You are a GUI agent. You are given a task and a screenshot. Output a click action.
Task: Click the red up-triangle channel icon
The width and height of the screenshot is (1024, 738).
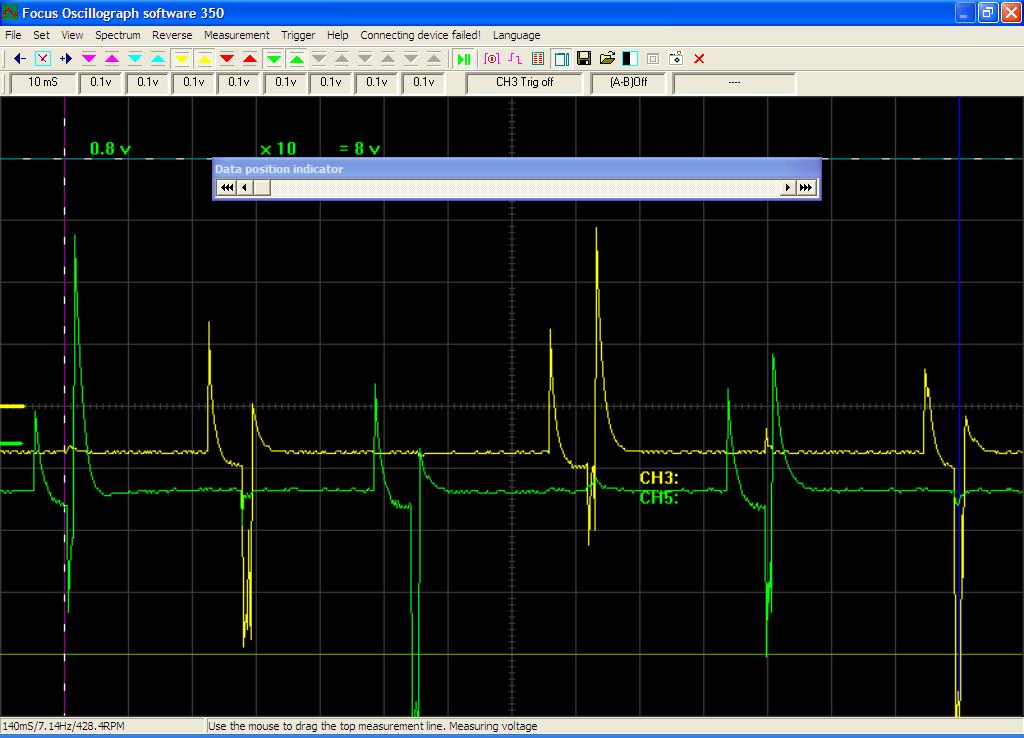click(x=249, y=59)
